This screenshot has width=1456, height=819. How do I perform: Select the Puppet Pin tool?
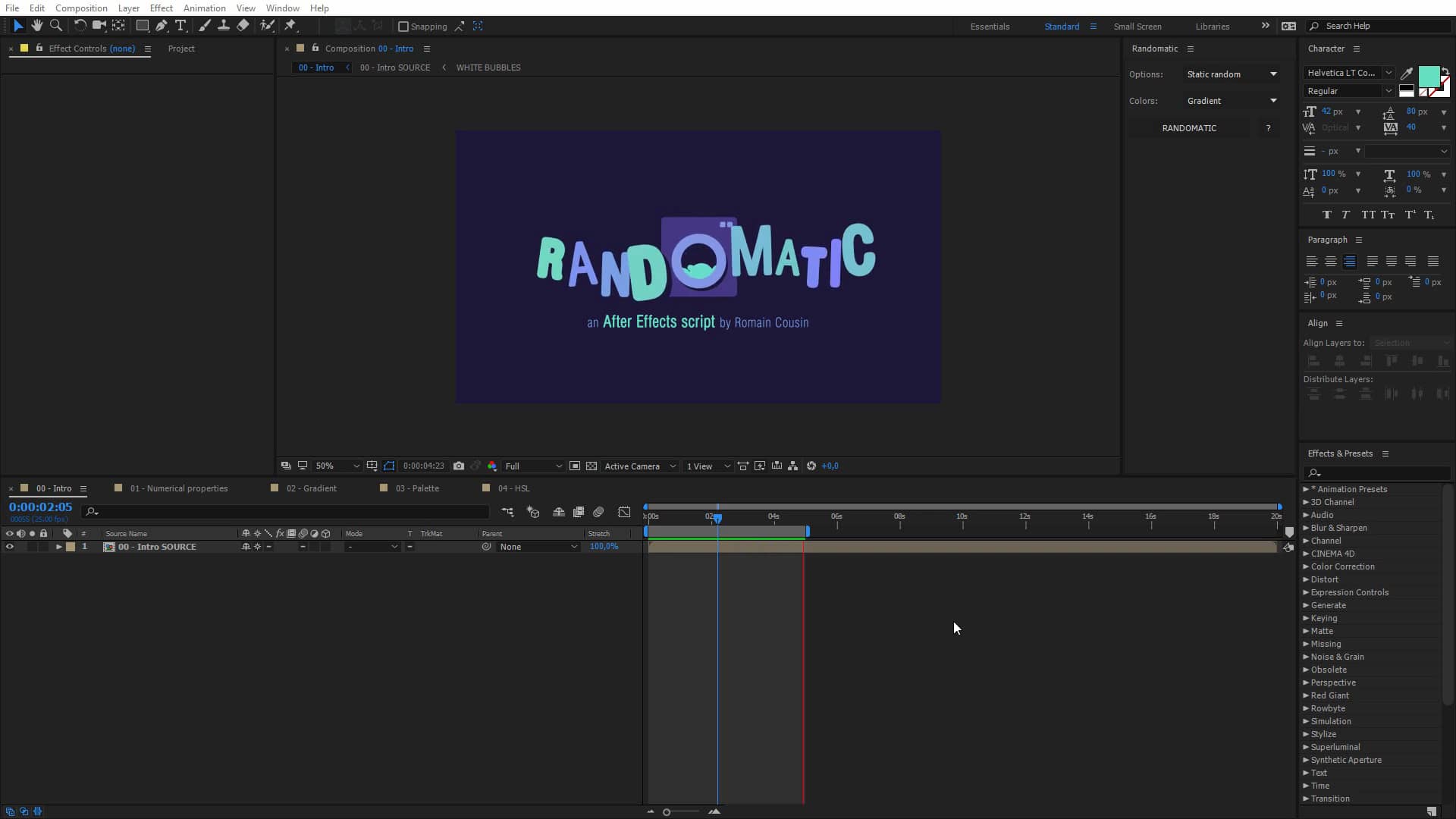click(x=291, y=25)
